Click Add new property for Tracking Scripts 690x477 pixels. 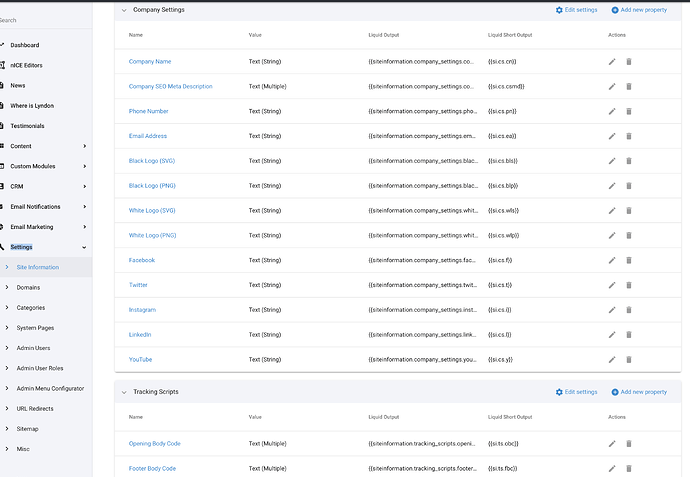click(639, 392)
